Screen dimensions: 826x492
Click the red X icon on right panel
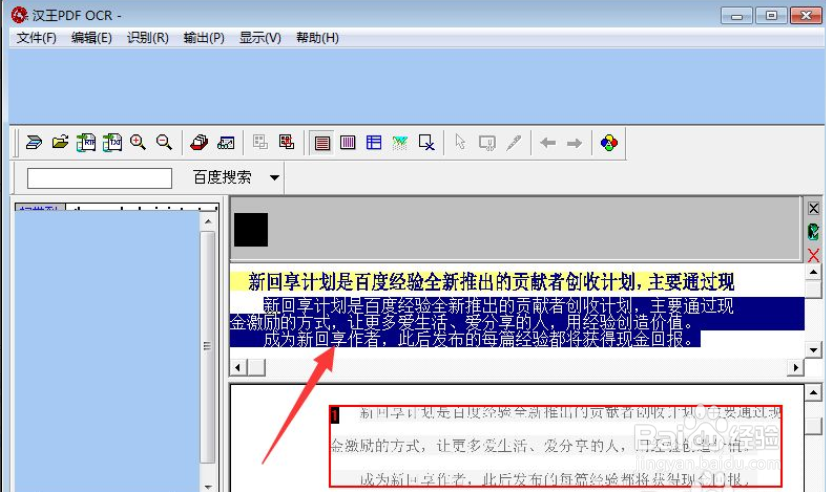click(813, 255)
